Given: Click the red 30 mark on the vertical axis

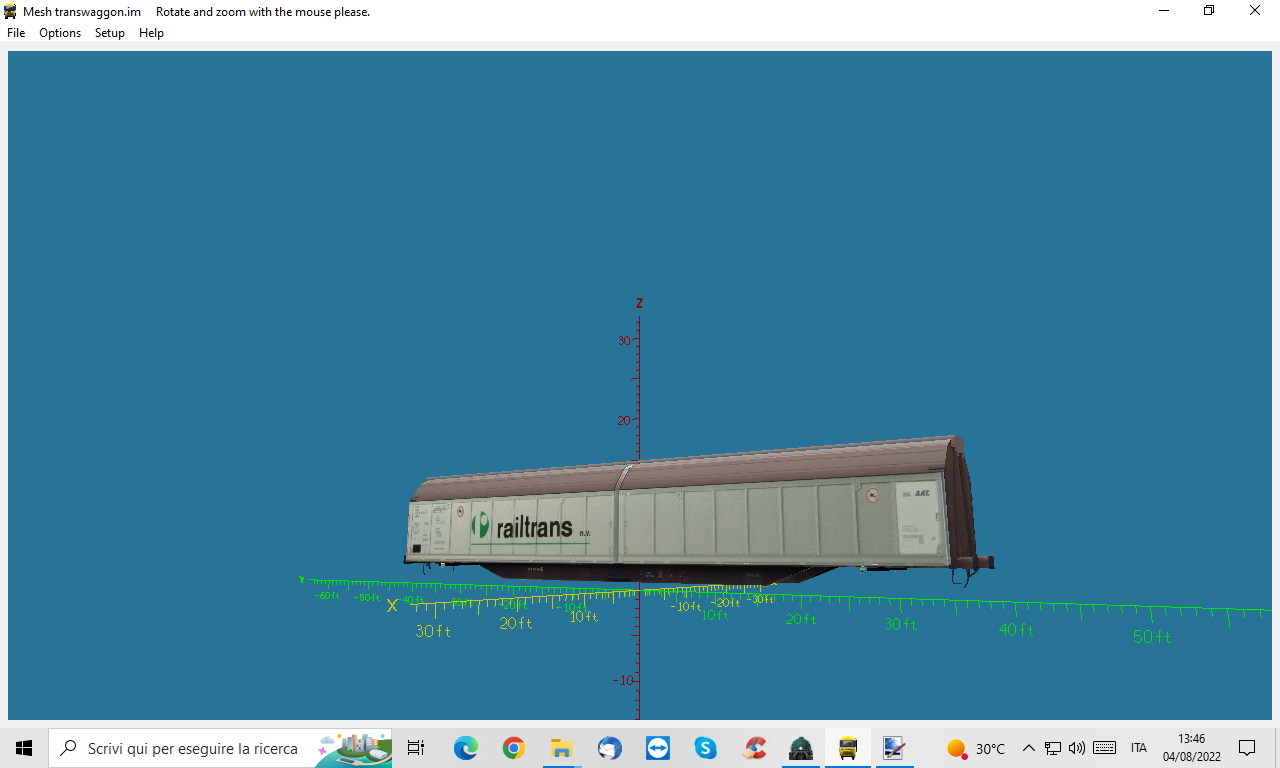Looking at the screenshot, I should 624,340.
